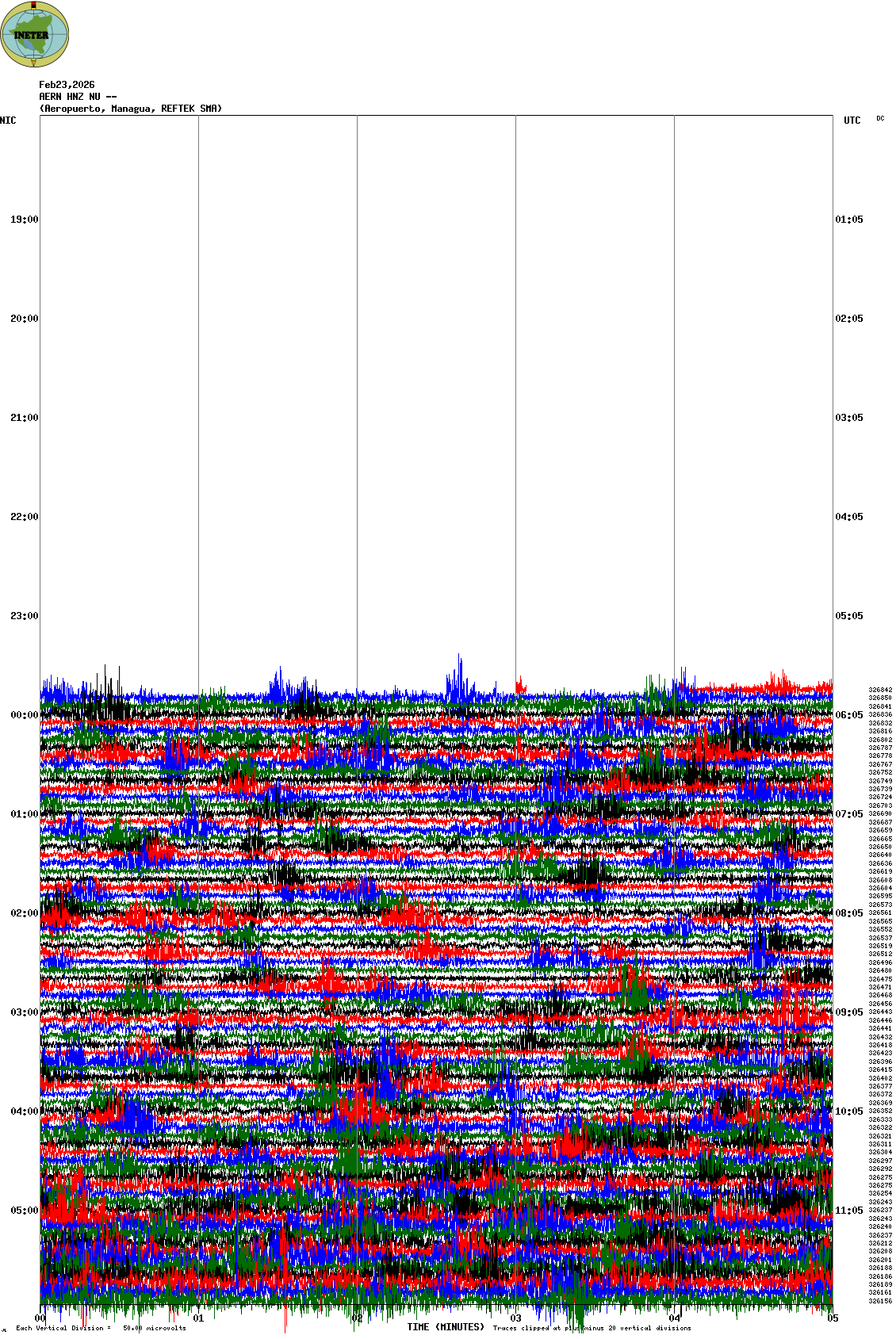
Task: Click the Aeropuerto, Managua, REFTEK SMA subtitle
Action: tap(131, 109)
